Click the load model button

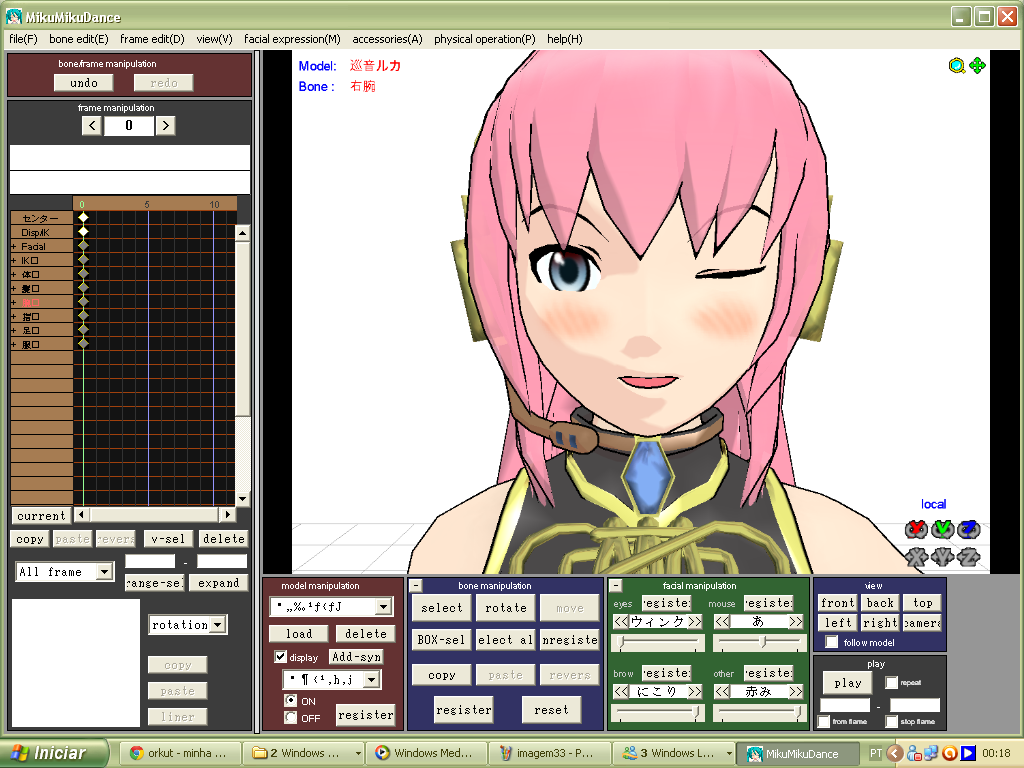click(x=298, y=633)
